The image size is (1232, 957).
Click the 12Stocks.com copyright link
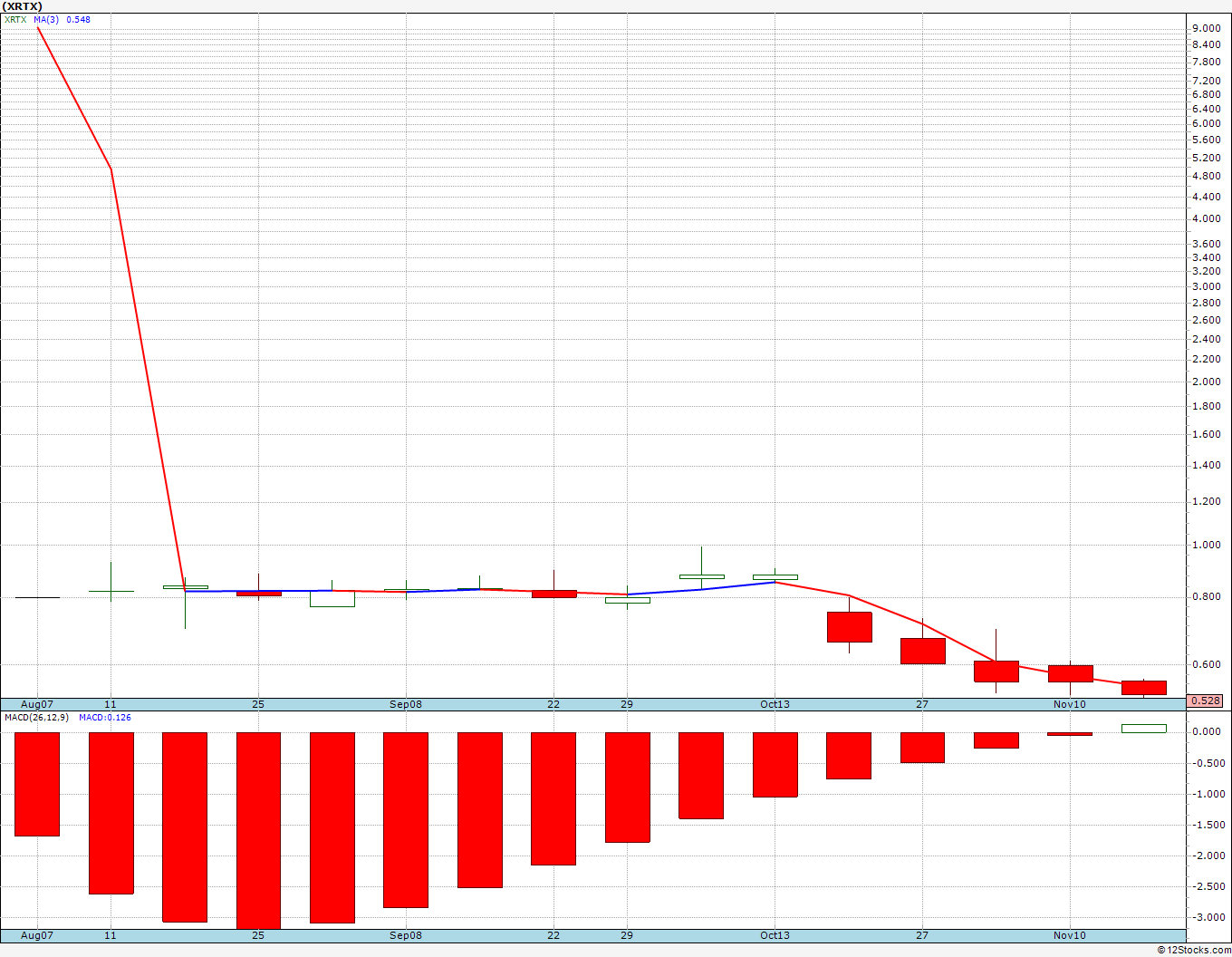pyautogui.click(x=1192, y=950)
